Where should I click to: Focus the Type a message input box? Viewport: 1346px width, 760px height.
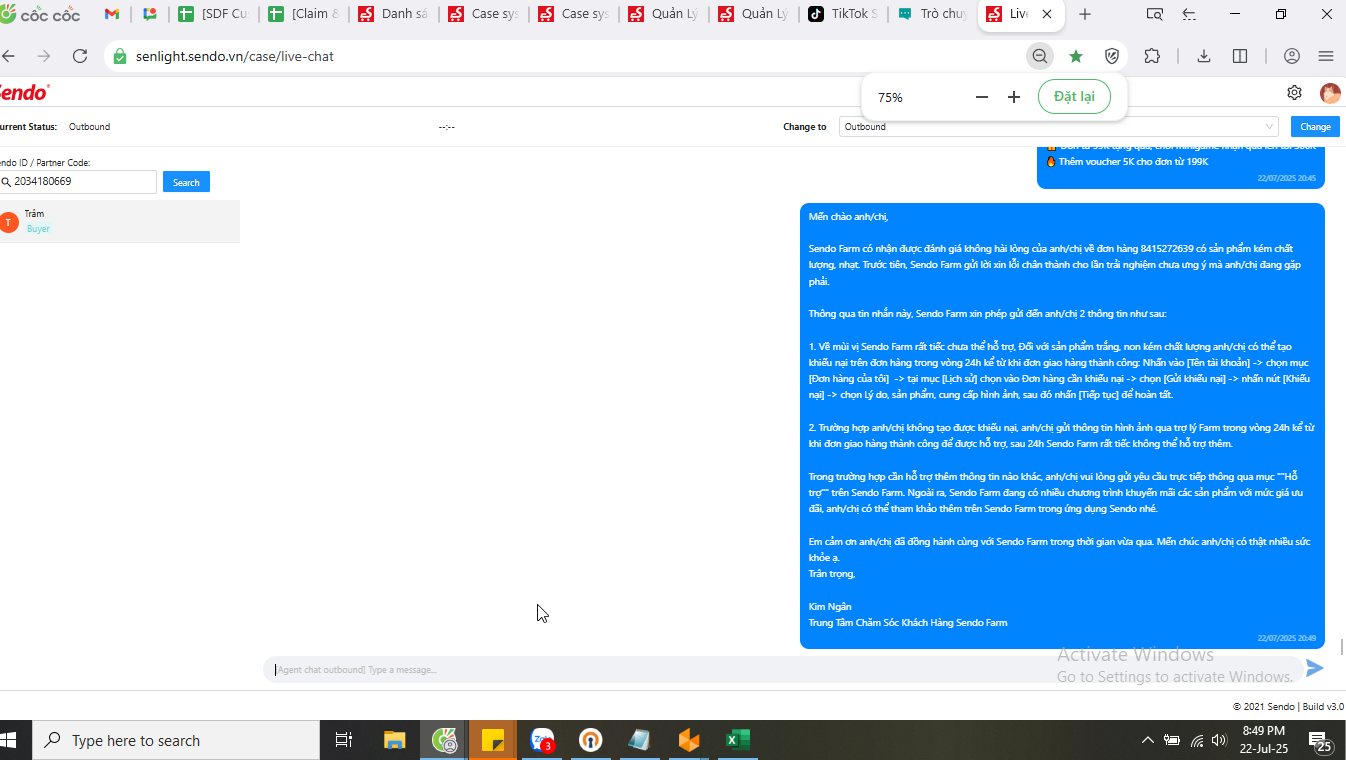783,669
